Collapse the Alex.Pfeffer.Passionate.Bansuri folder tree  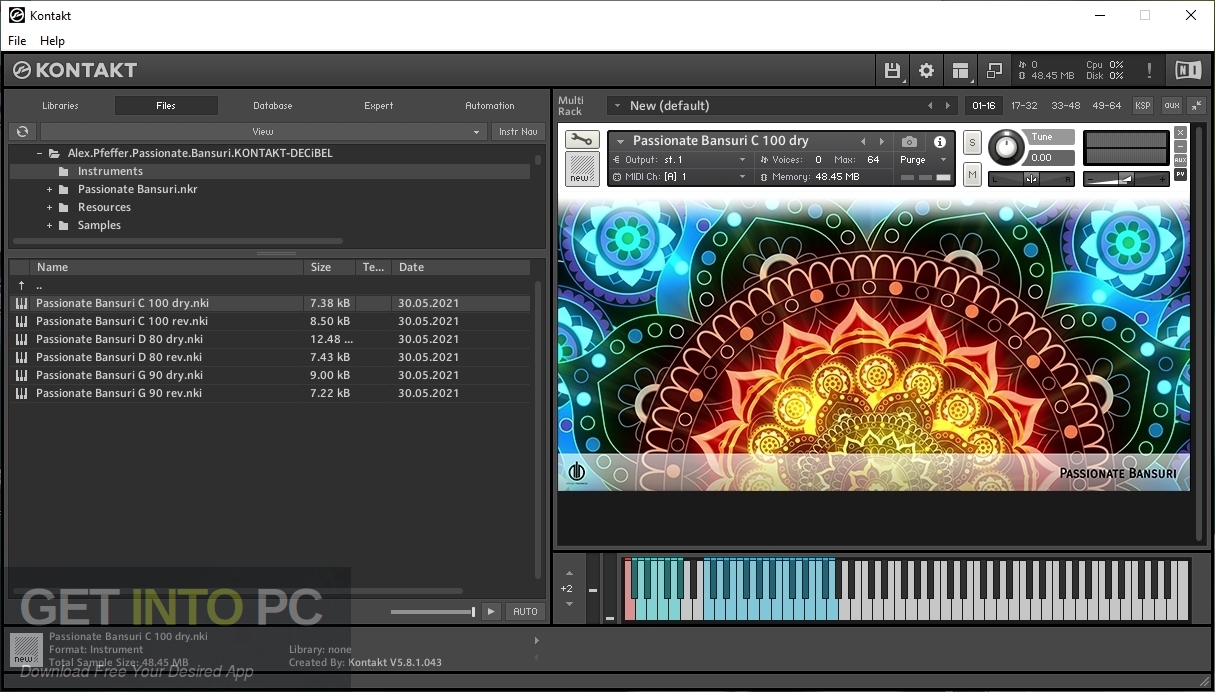(39, 153)
